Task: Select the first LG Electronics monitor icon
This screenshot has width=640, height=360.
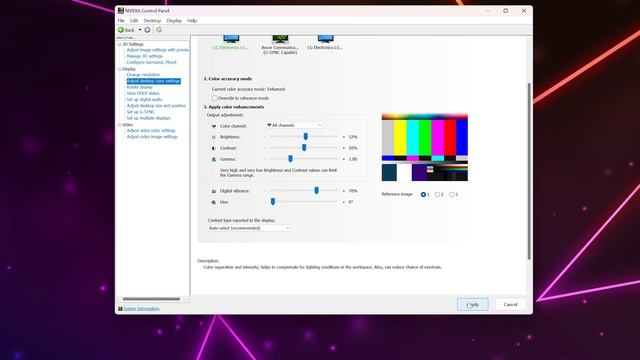Action: coord(231,39)
